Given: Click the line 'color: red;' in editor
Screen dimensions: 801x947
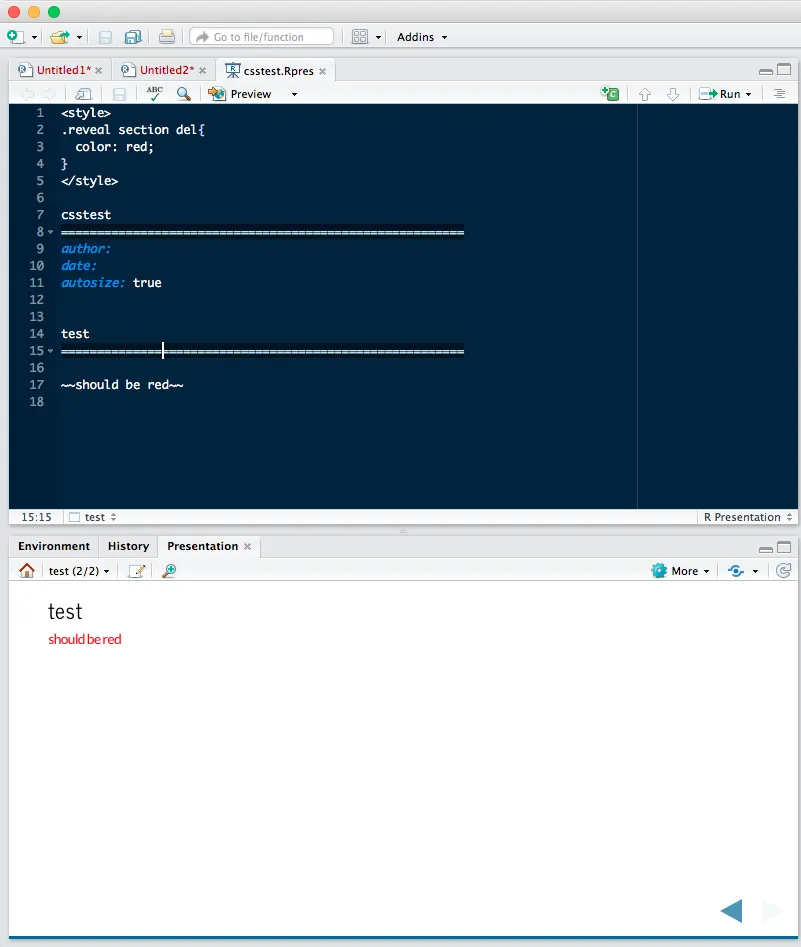Looking at the screenshot, I should coord(114,147).
